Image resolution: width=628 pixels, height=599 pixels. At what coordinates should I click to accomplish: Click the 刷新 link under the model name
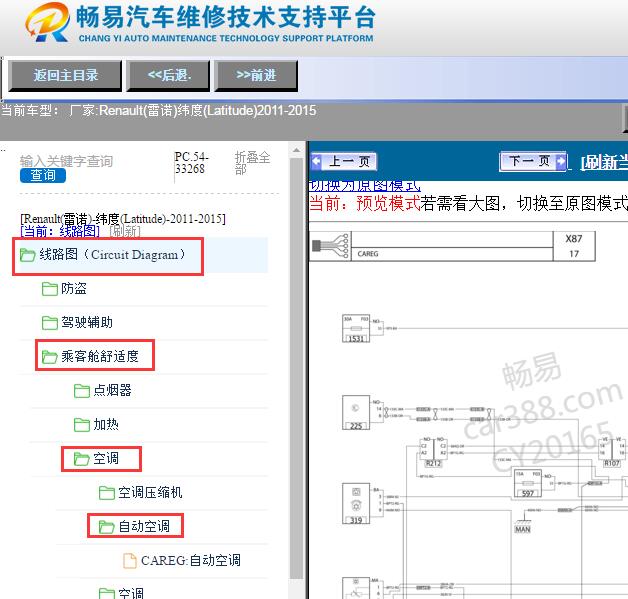125,231
